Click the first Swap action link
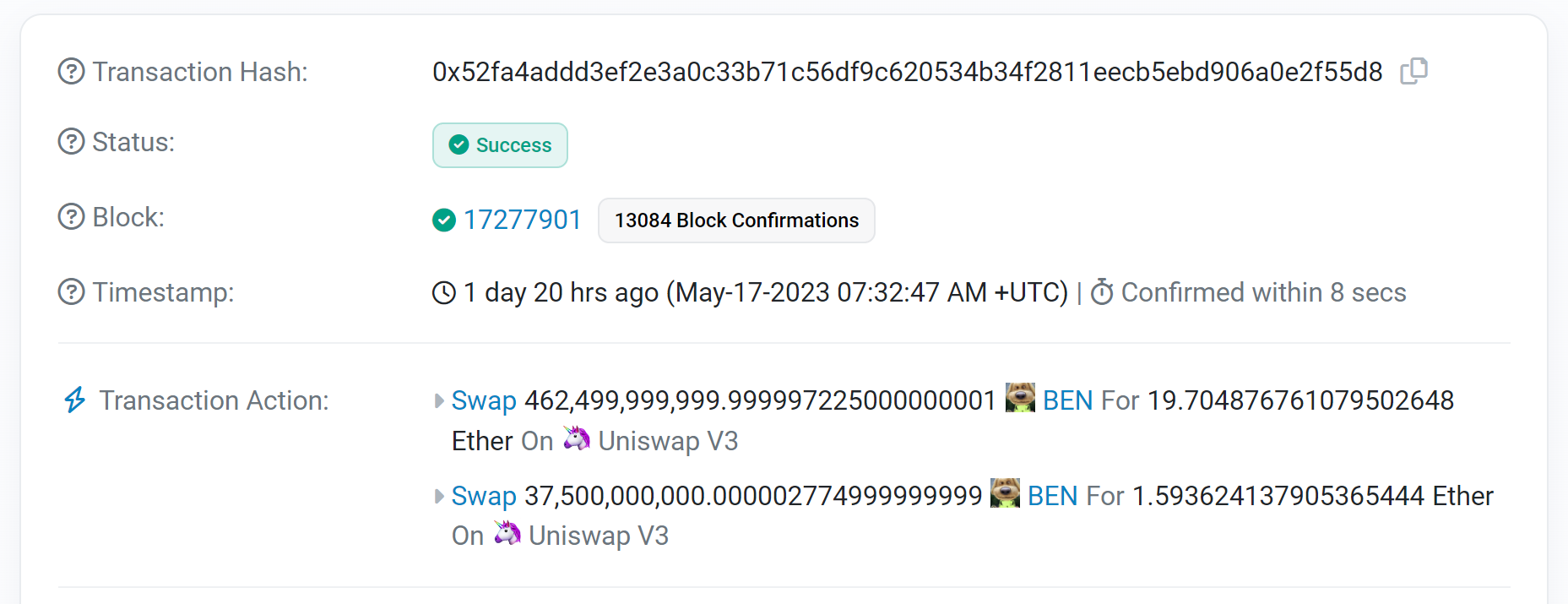 point(484,400)
